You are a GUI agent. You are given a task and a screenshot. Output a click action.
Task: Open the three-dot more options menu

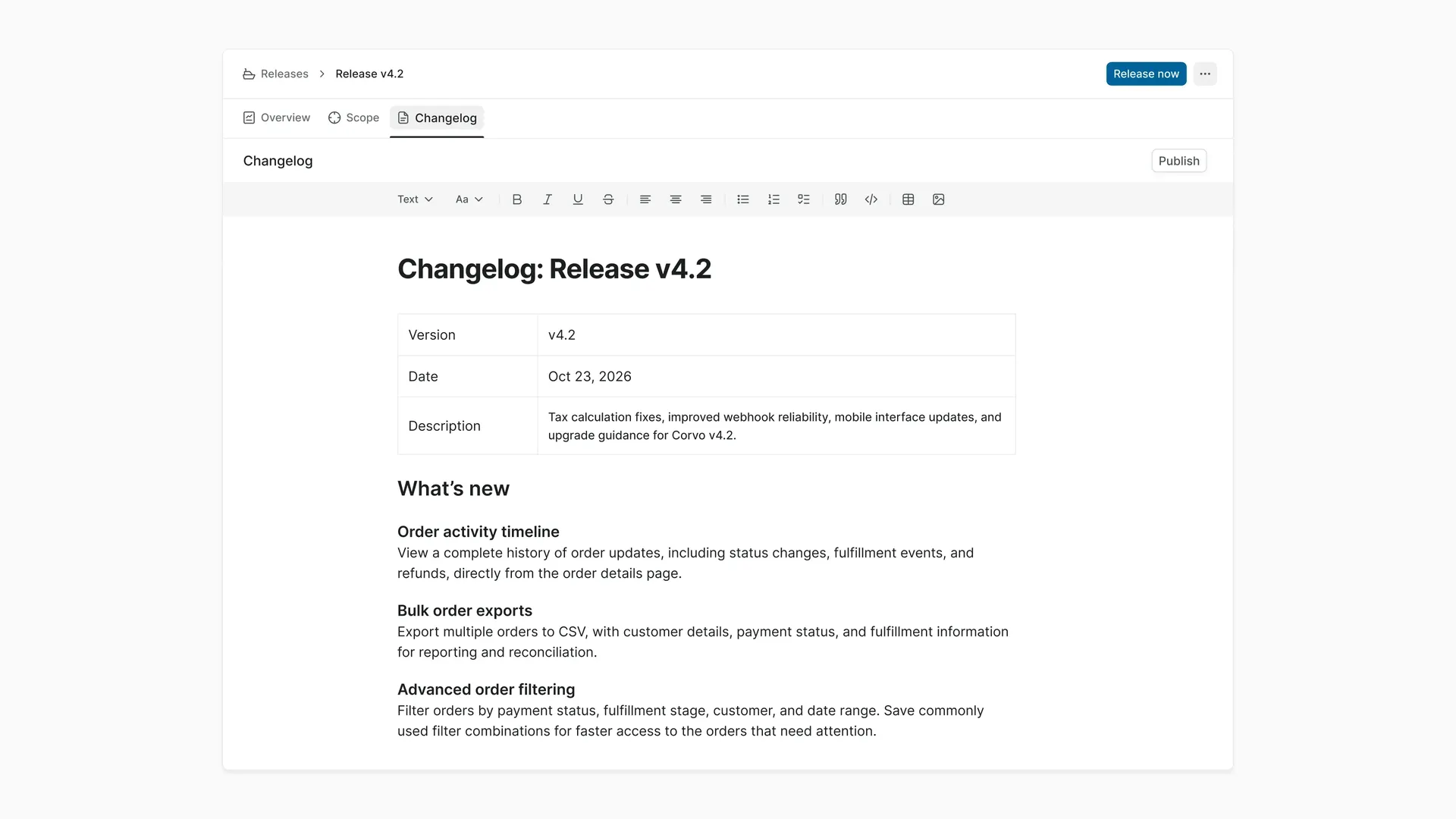pyautogui.click(x=1205, y=74)
